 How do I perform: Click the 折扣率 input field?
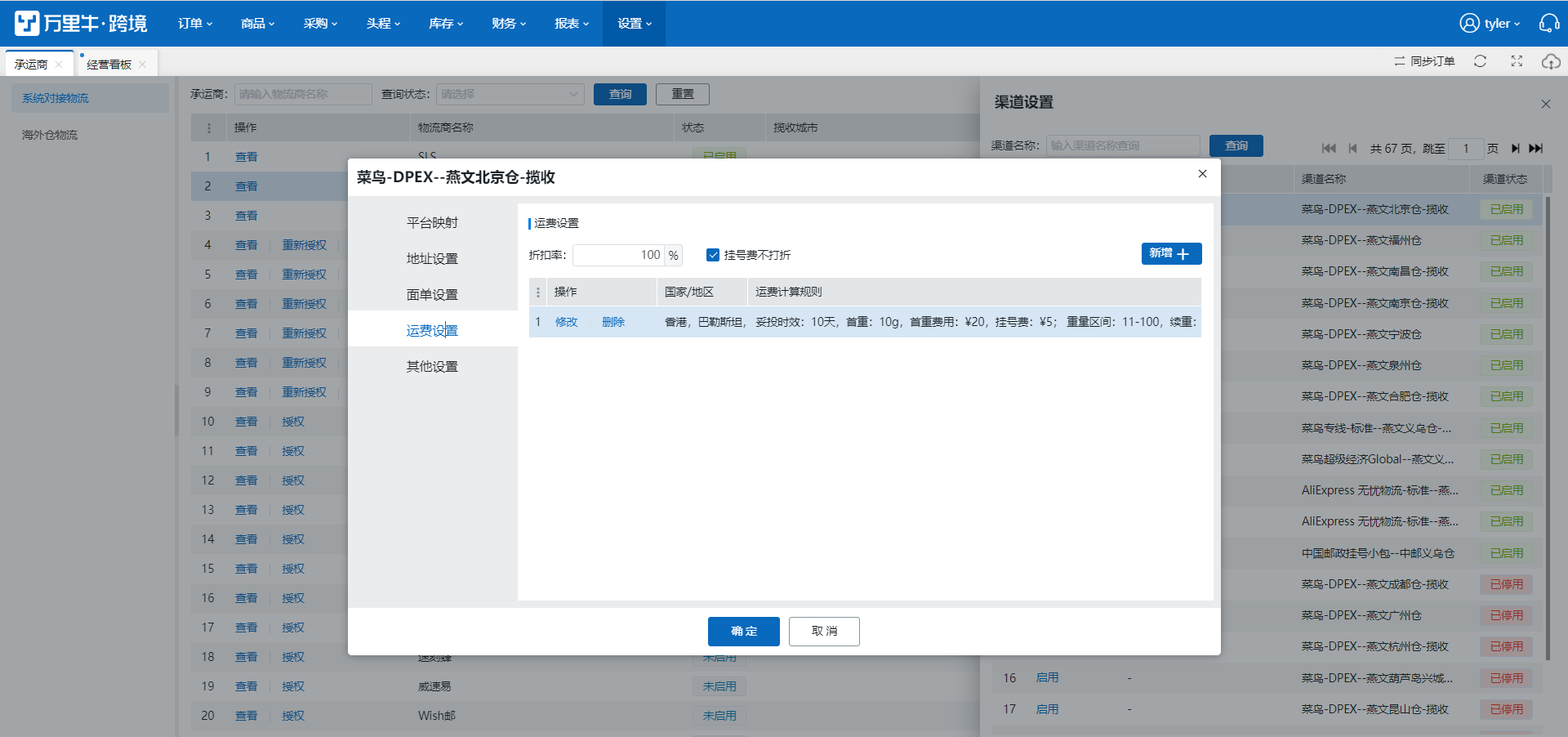point(618,255)
